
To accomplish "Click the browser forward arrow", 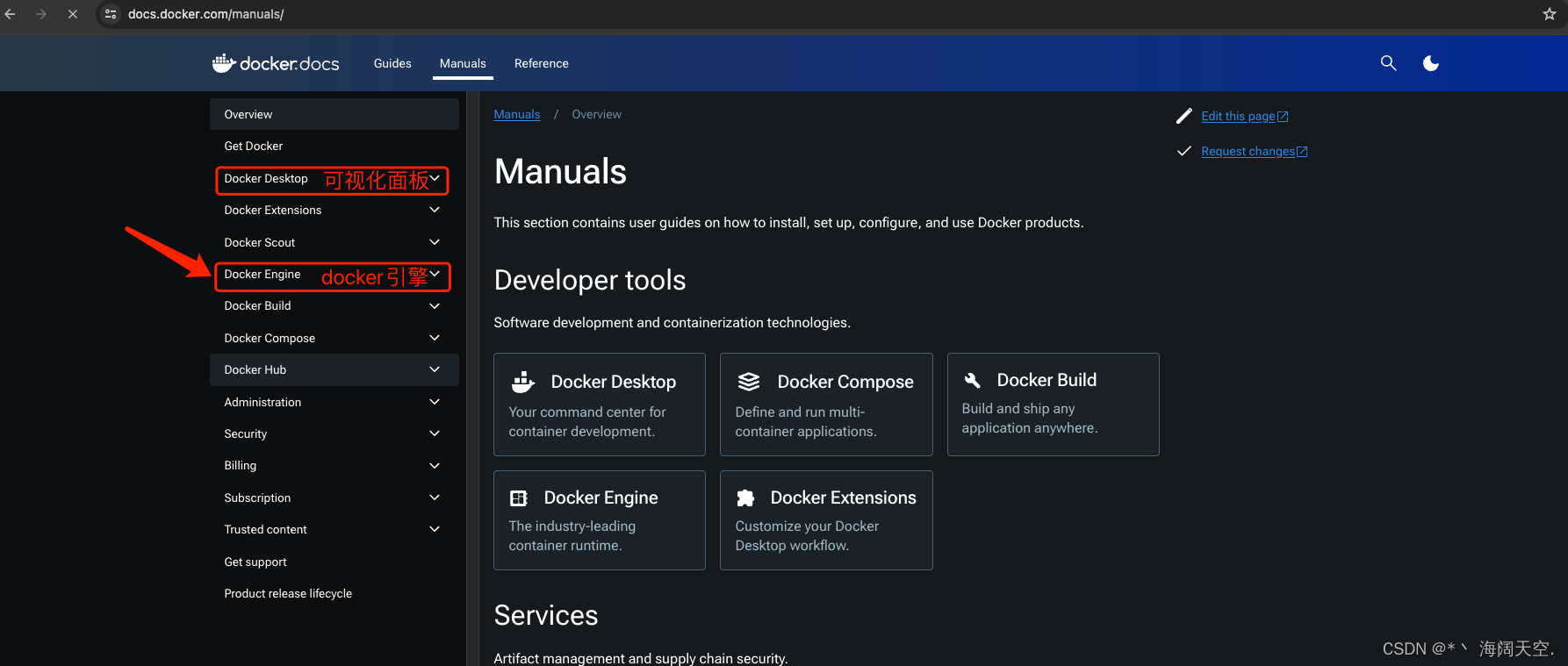I will [x=41, y=14].
